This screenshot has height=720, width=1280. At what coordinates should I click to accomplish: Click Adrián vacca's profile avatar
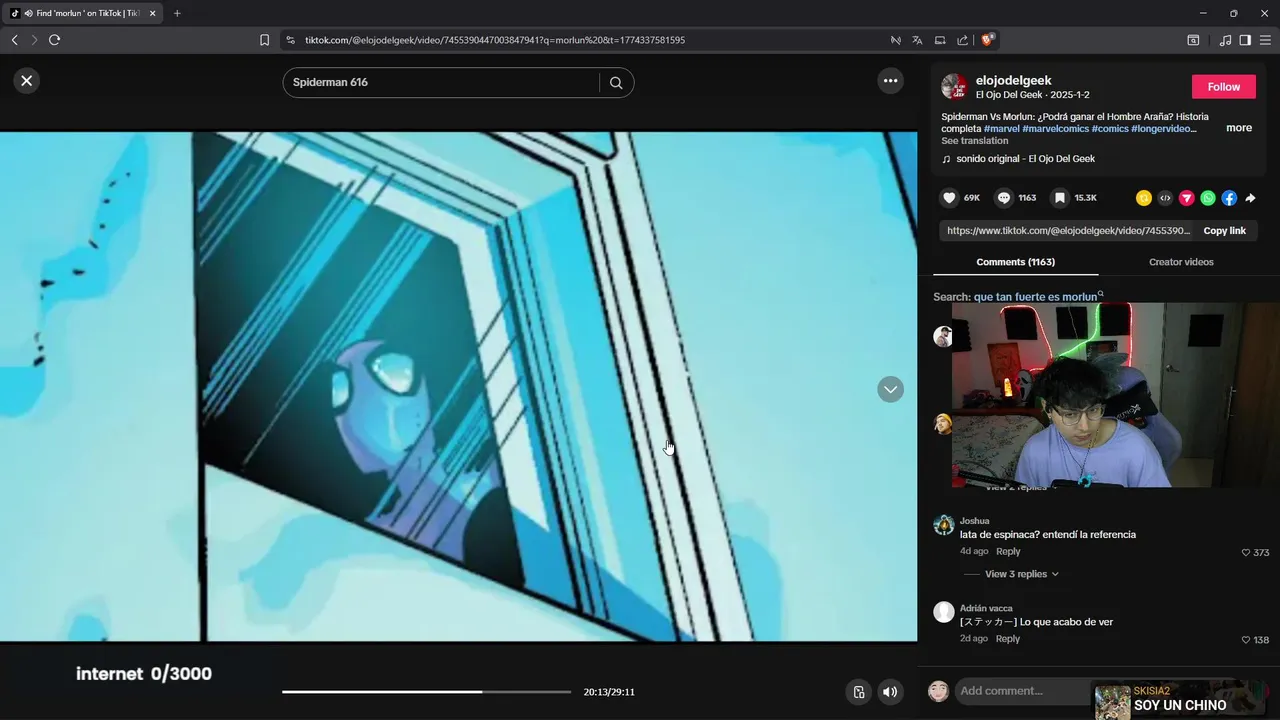tap(943, 612)
